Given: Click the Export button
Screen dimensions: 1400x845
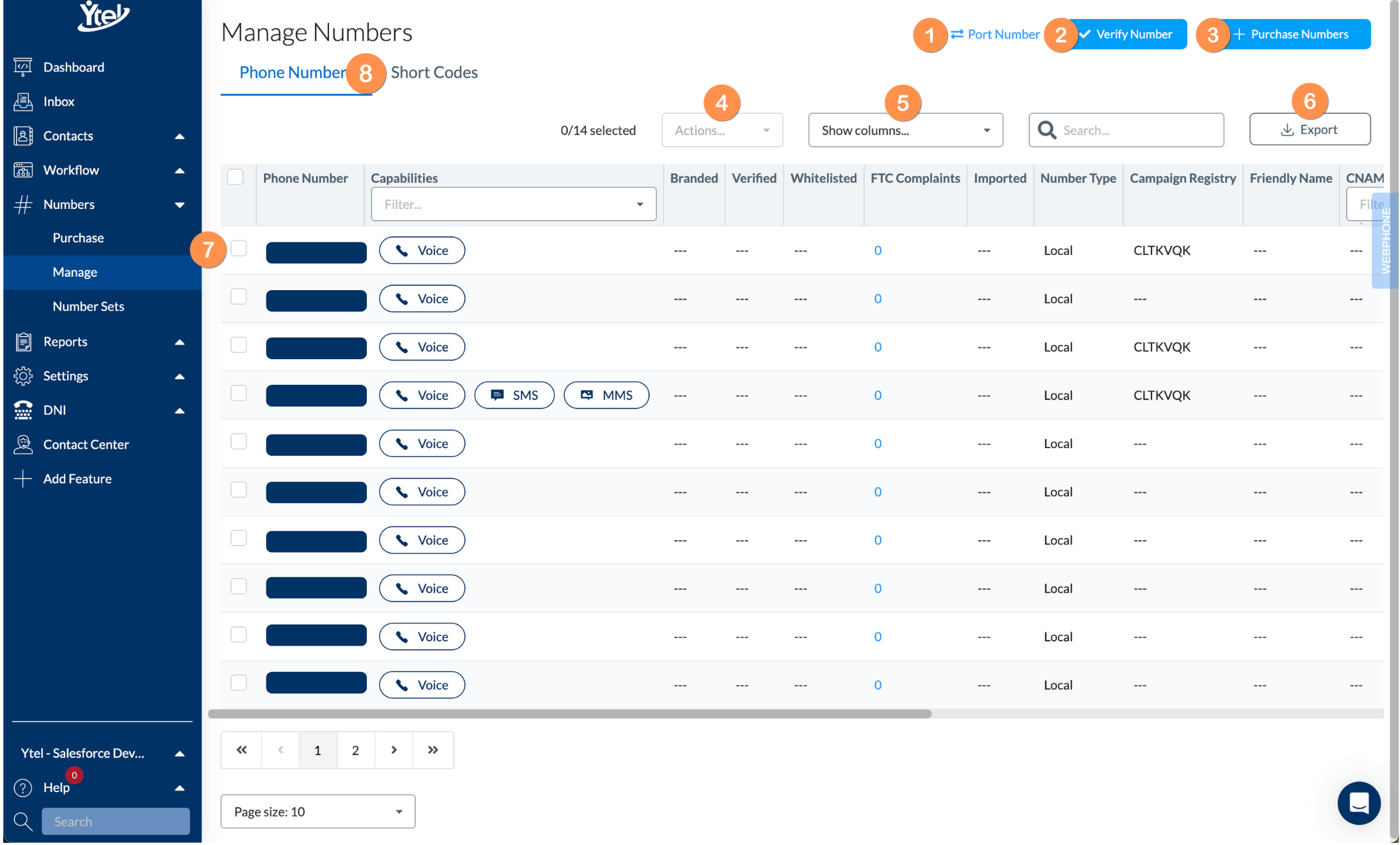Looking at the screenshot, I should click(1309, 130).
